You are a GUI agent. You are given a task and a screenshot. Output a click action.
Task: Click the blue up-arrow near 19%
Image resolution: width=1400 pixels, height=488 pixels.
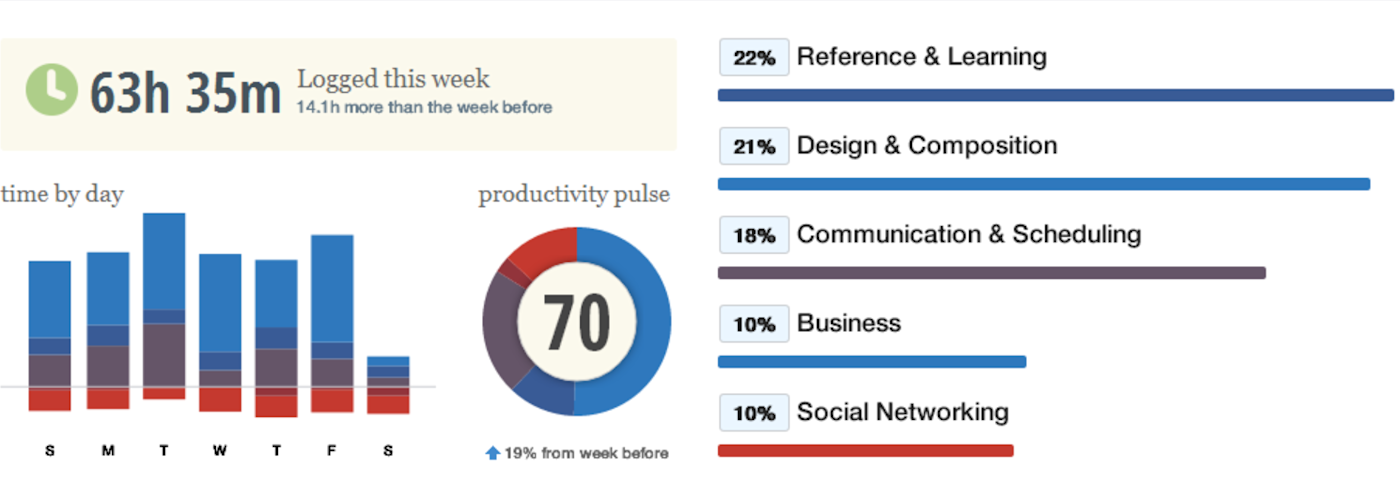click(492, 453)
